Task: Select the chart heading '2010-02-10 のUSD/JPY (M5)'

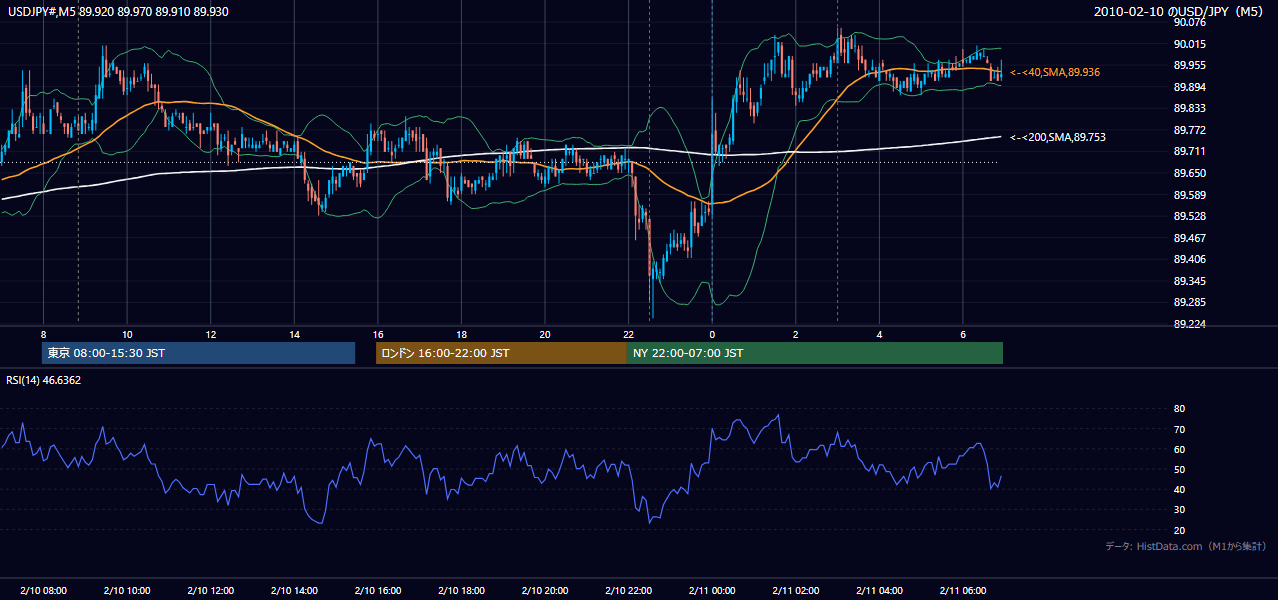Action: pos(1180,12)
